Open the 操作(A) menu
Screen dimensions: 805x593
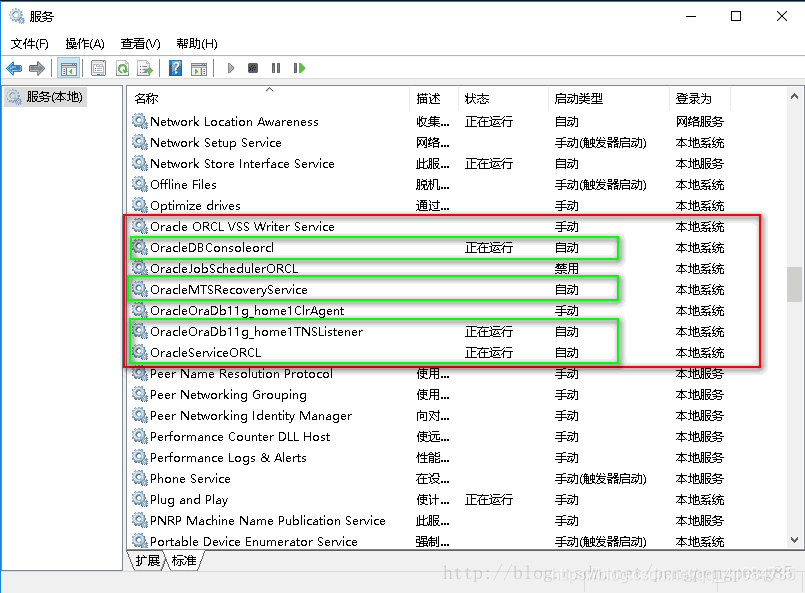[85, 44]
